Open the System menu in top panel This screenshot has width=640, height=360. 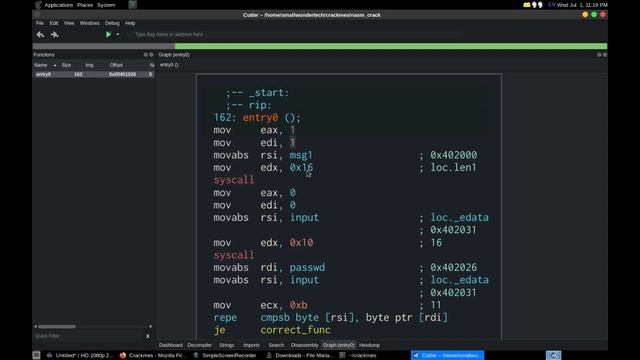(x=106, y=5)
